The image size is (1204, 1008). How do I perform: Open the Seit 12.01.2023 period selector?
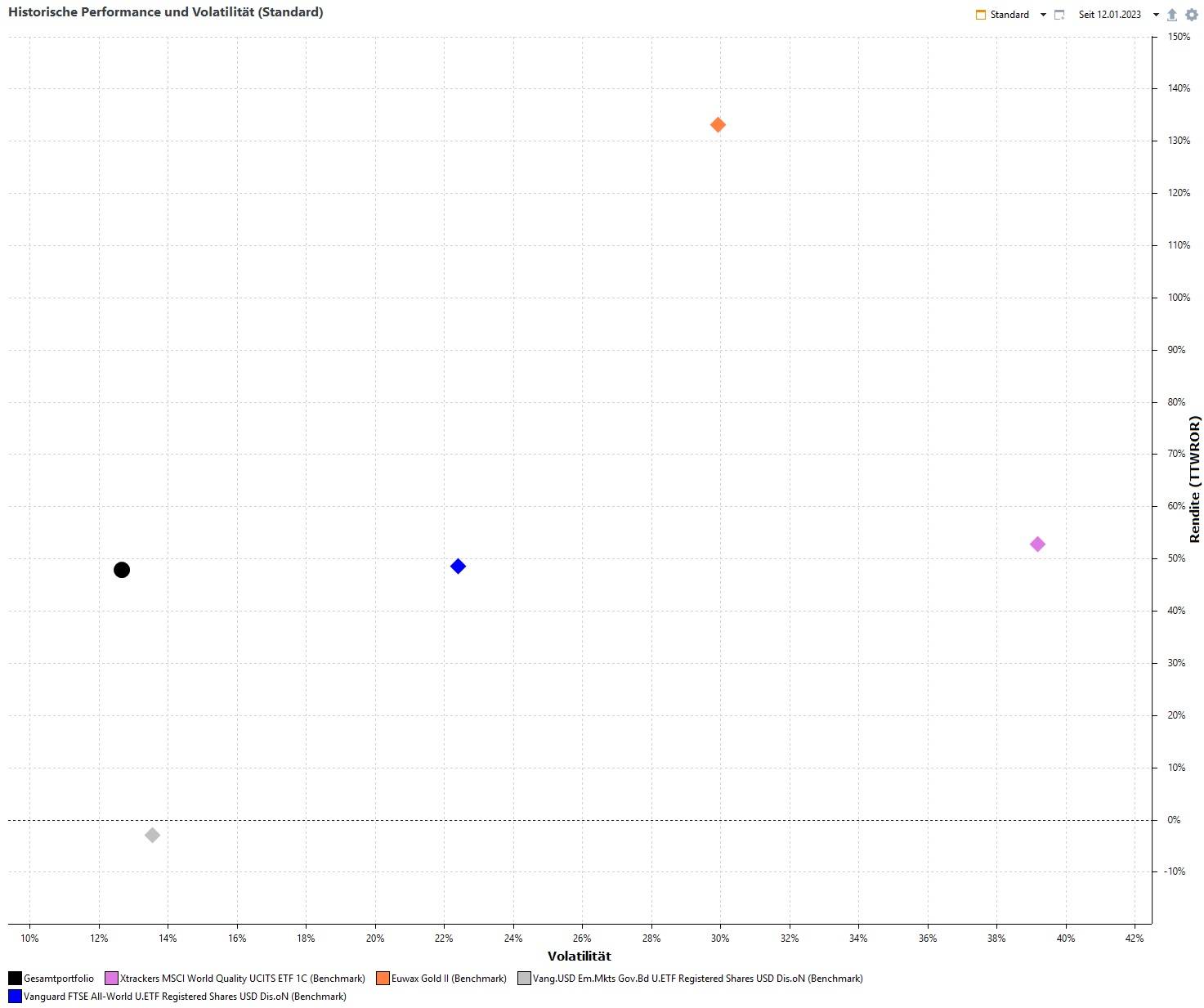(x=1109, y=15)
